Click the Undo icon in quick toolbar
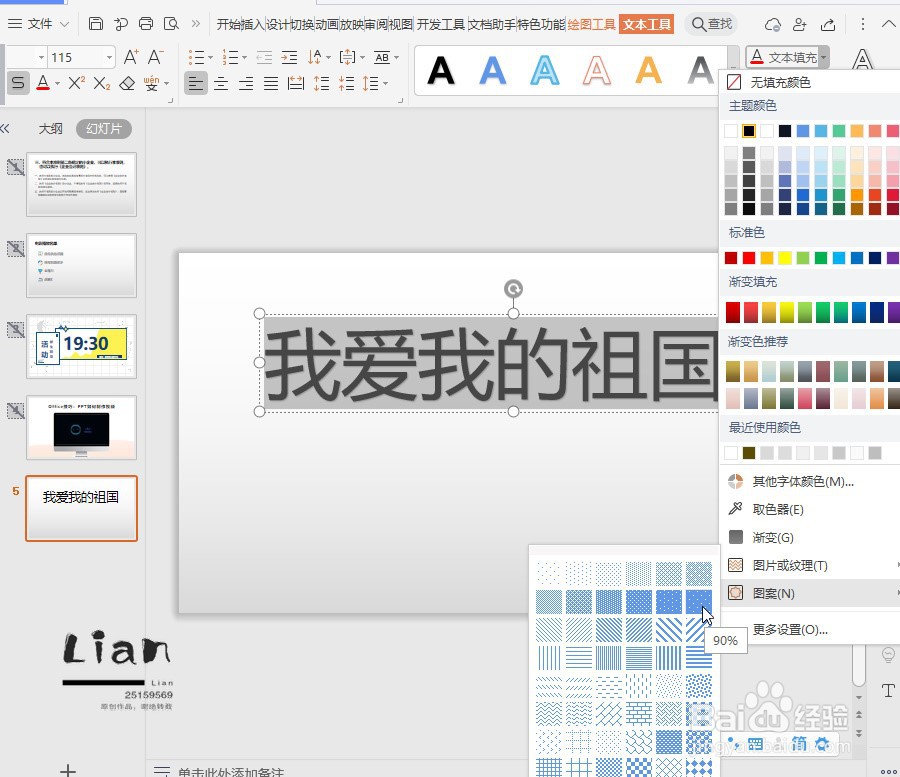Viewport: 900px width, 777px height. tap(121, 24)
